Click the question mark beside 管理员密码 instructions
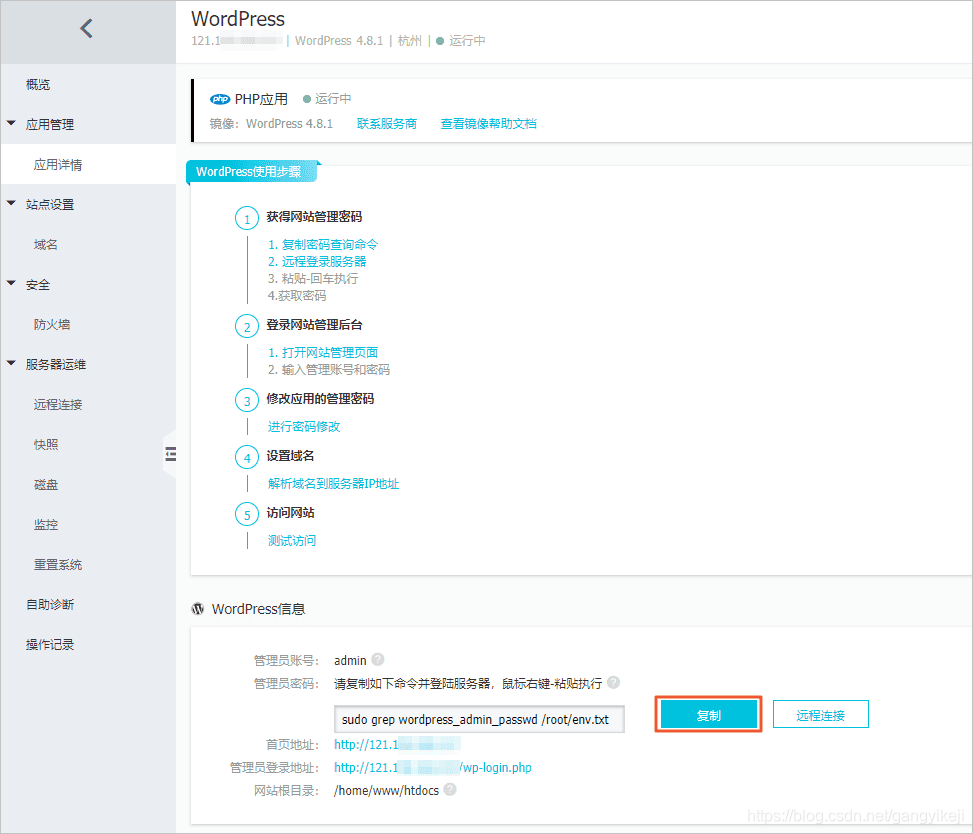Image resolution: width=973 pixels, height=834 pixels. pos(614,682)
